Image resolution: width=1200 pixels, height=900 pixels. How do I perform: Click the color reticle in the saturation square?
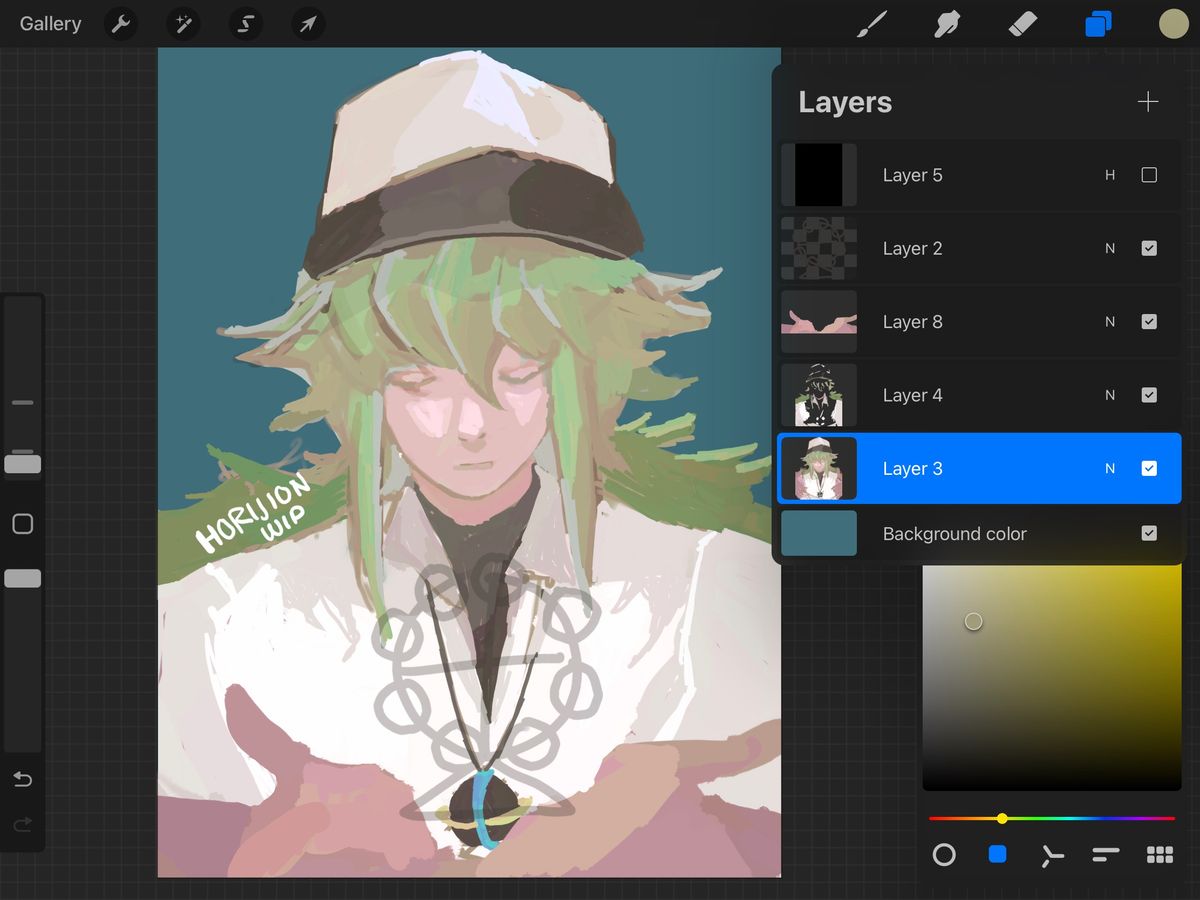973,622
